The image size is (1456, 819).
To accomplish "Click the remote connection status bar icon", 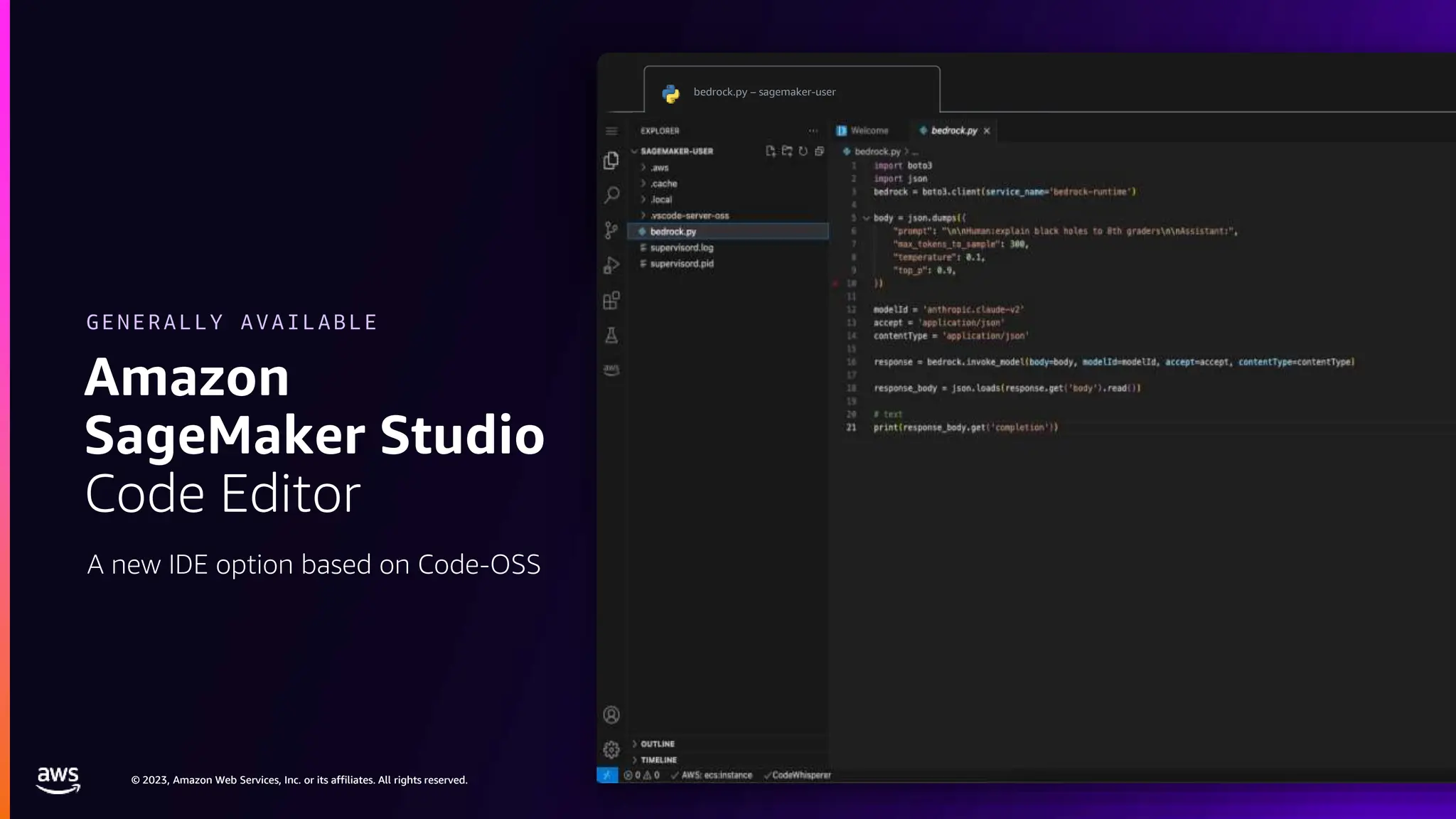I will pyautogui.click(x=607, y=776).
